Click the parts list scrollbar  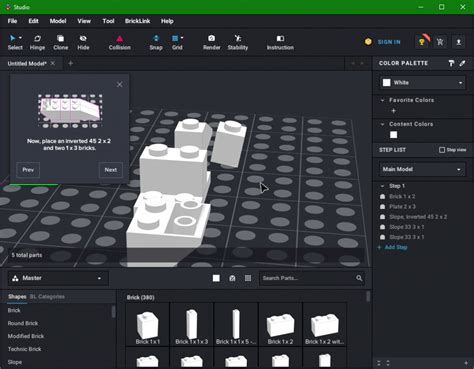(368, 296)
